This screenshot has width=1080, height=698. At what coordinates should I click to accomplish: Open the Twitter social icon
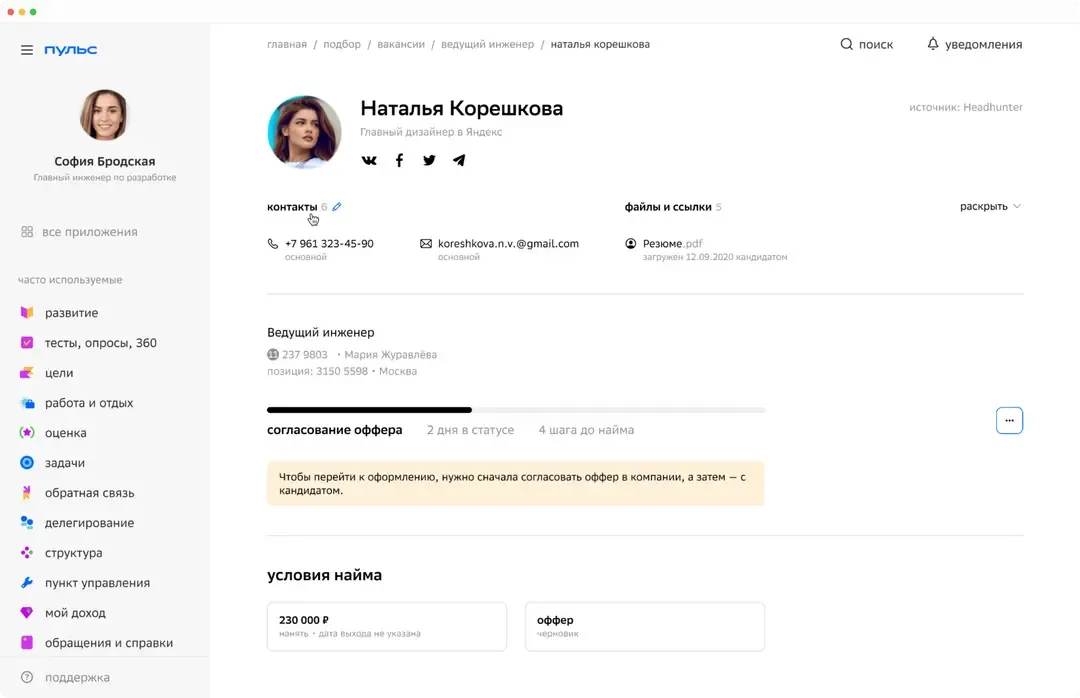429,160
